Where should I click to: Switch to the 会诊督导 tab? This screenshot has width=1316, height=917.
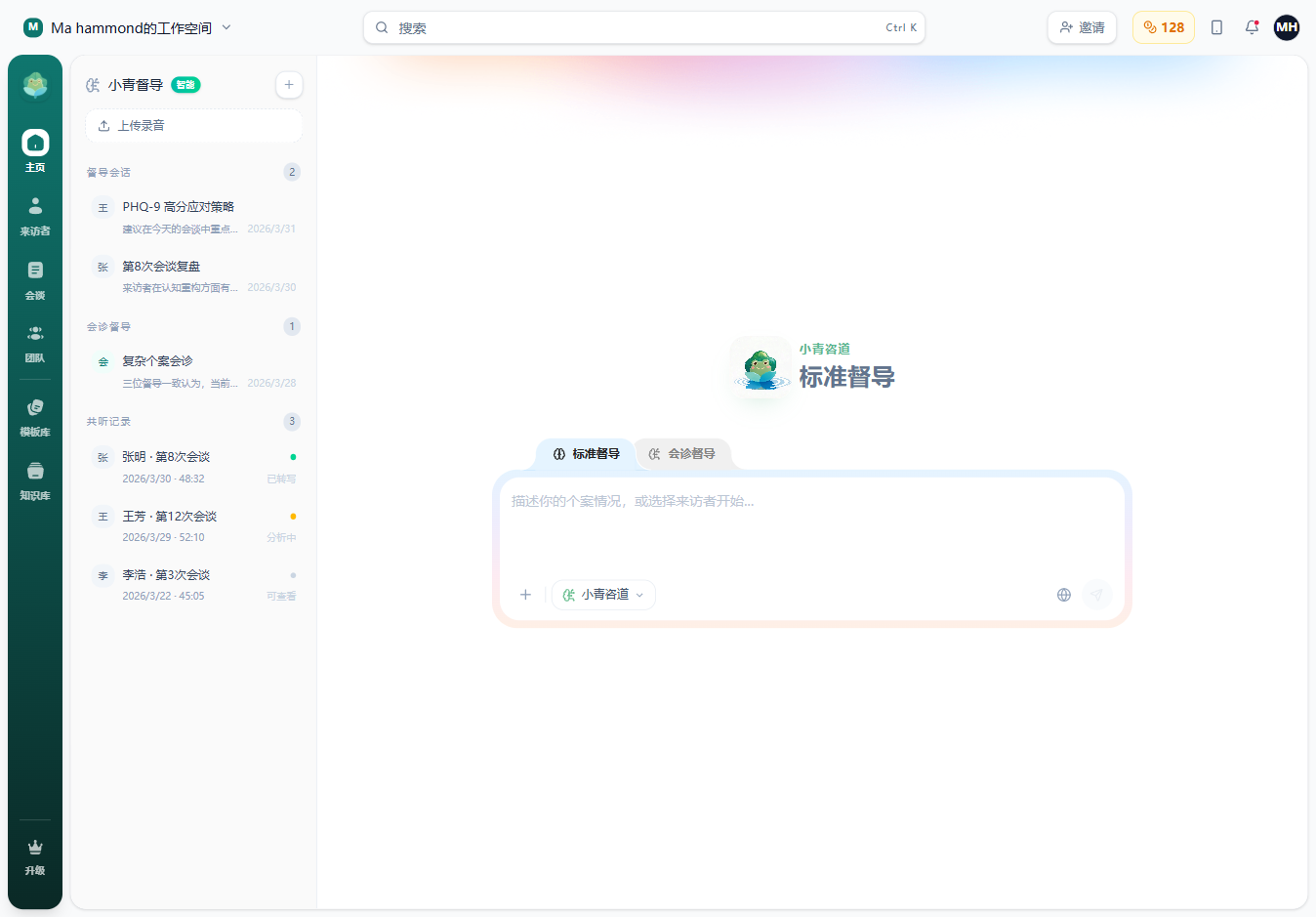point(682,454)
